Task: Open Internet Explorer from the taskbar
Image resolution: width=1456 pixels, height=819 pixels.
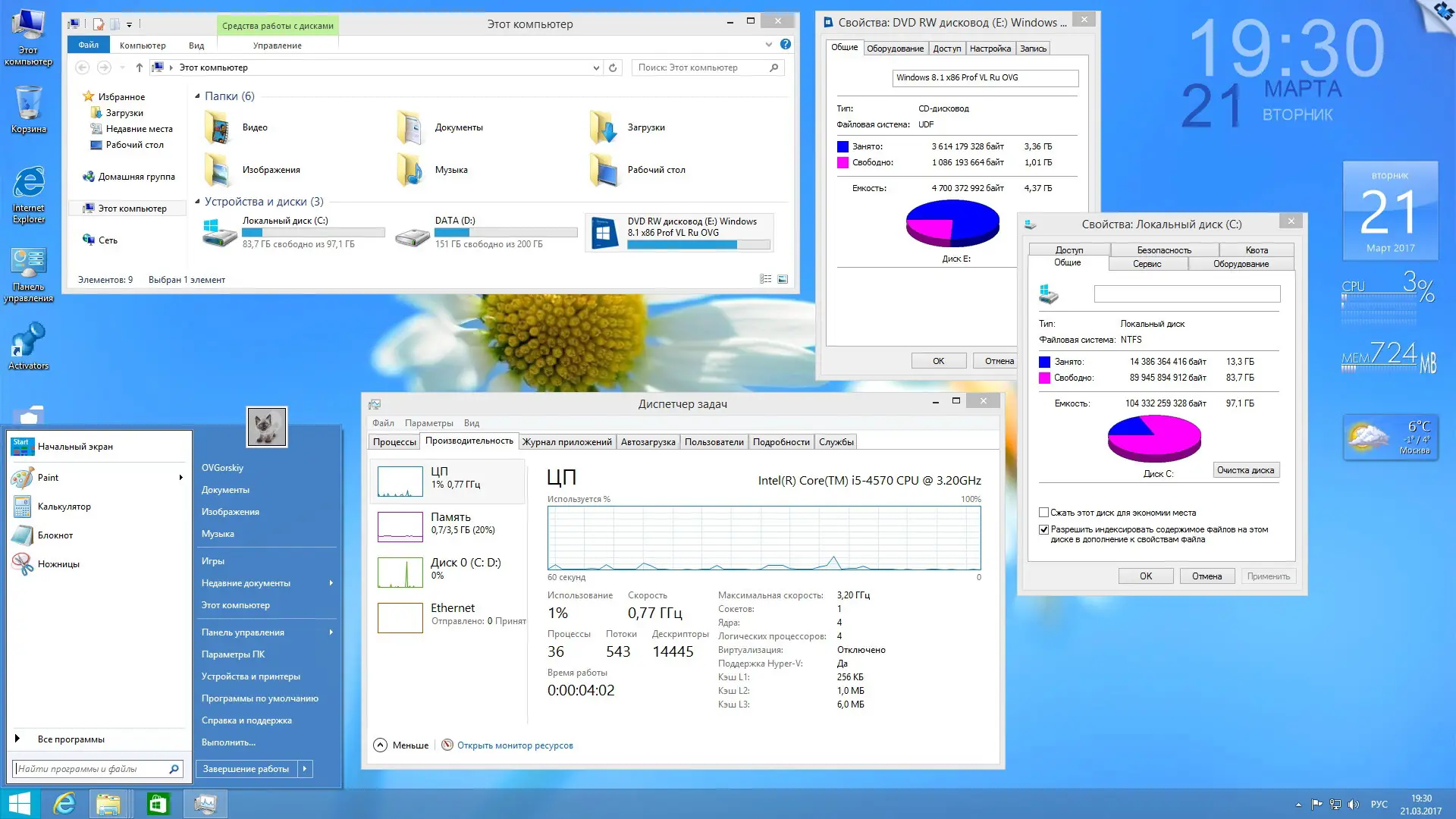Action: pyautogui.click(x=64, y=803)
